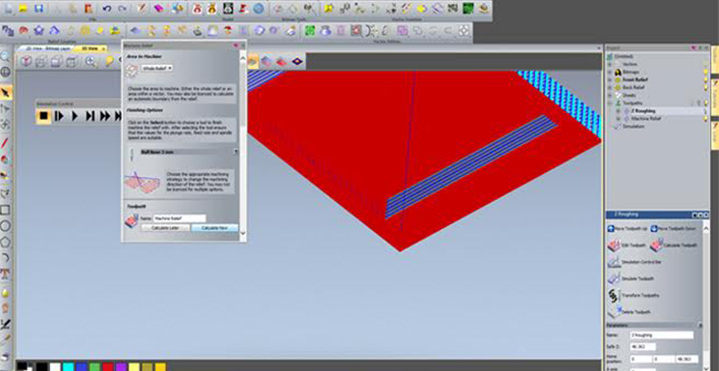
Task: Undo the last action
Action: point(107,9)
